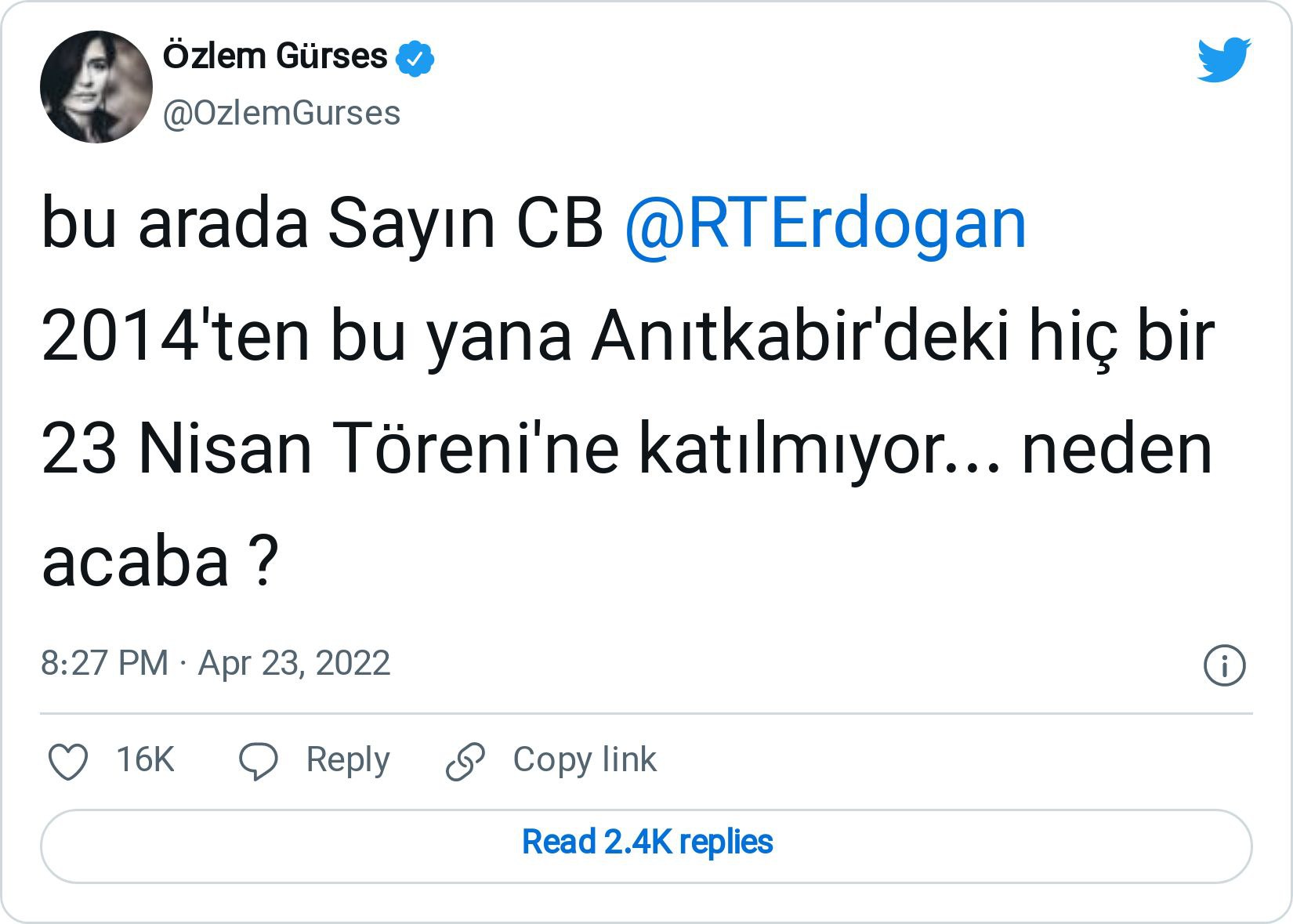Click the reply speech bubble icon
Viewport: 1293px width, 924px height.
pos(258,761)
